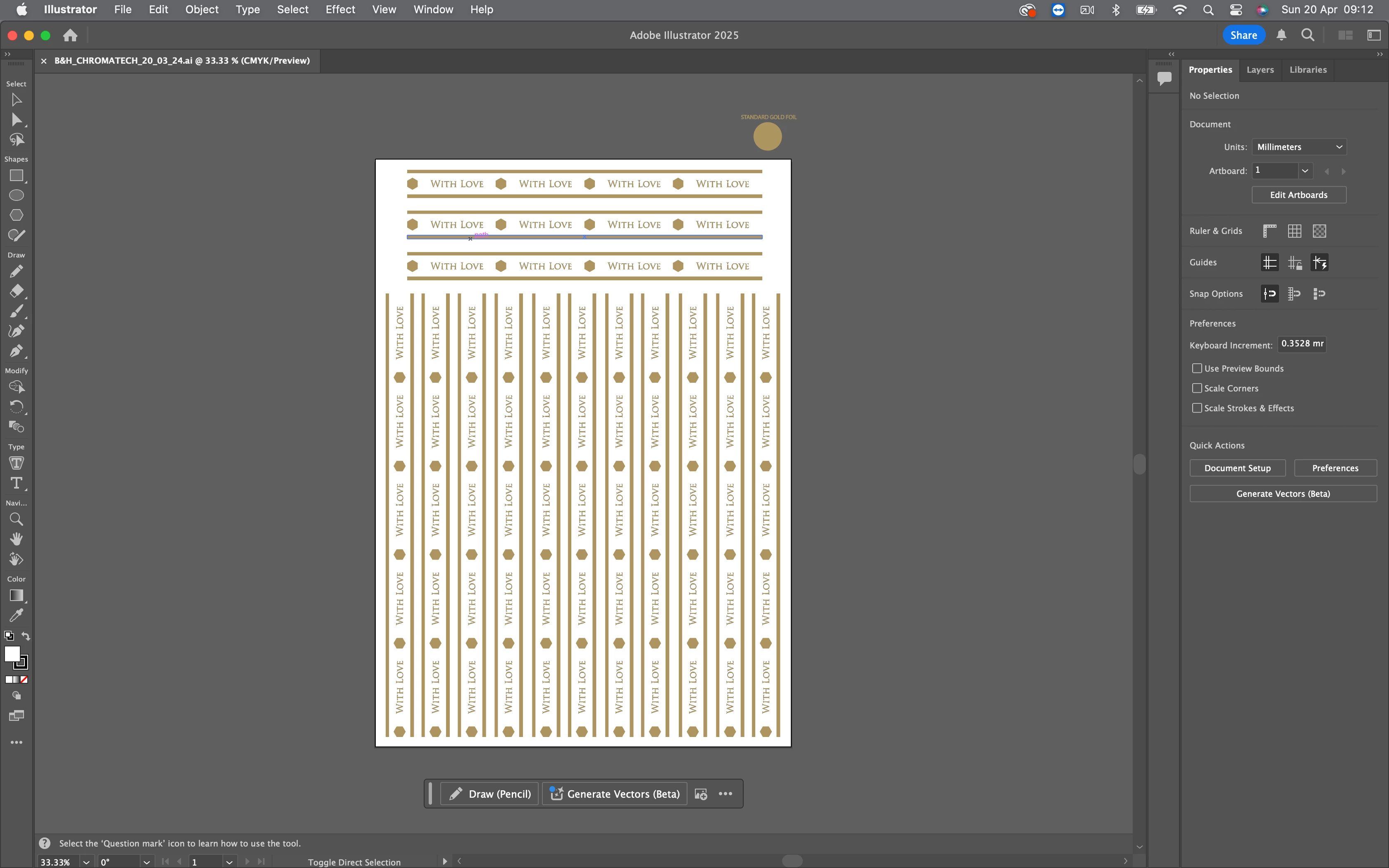Image resolution: width=1389 pixels, height=868 pixels.
Task: Open the Units dropdown (Millimeters)
Action: coord(1298,147)
